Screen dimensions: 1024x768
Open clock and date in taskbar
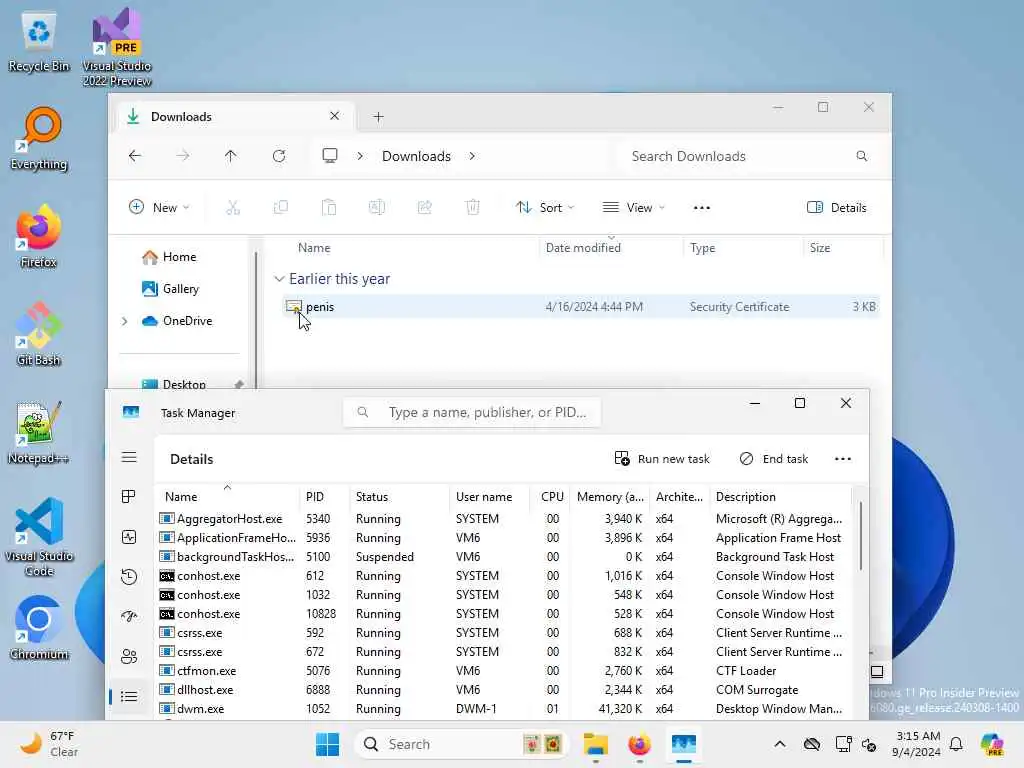click(917, 744)
